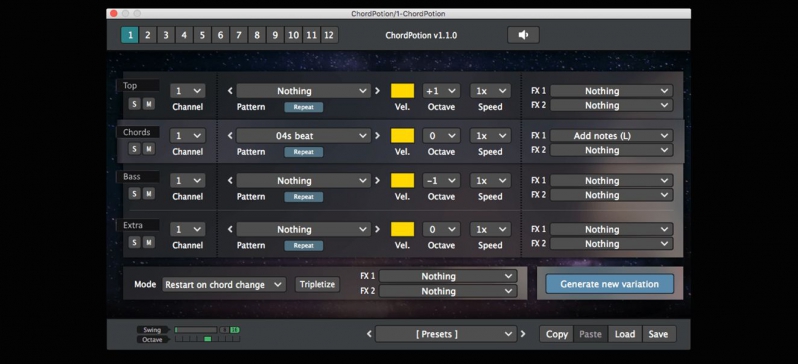Viewport: 798px width, 364px height.
Task: Open the 'Restart on chord change' Mode dropdown
Action: 224,284
